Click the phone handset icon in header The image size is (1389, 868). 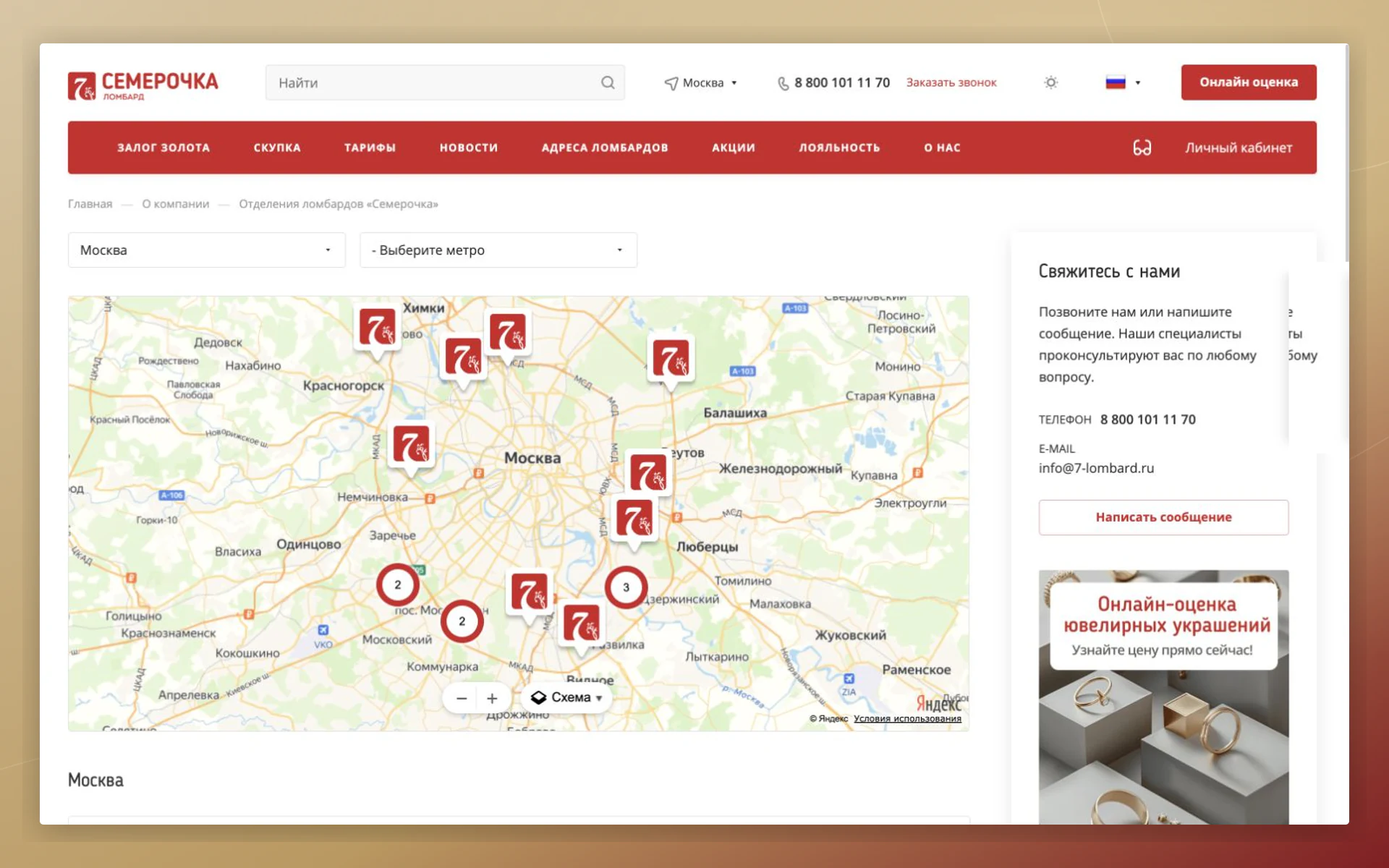(783, 83)
